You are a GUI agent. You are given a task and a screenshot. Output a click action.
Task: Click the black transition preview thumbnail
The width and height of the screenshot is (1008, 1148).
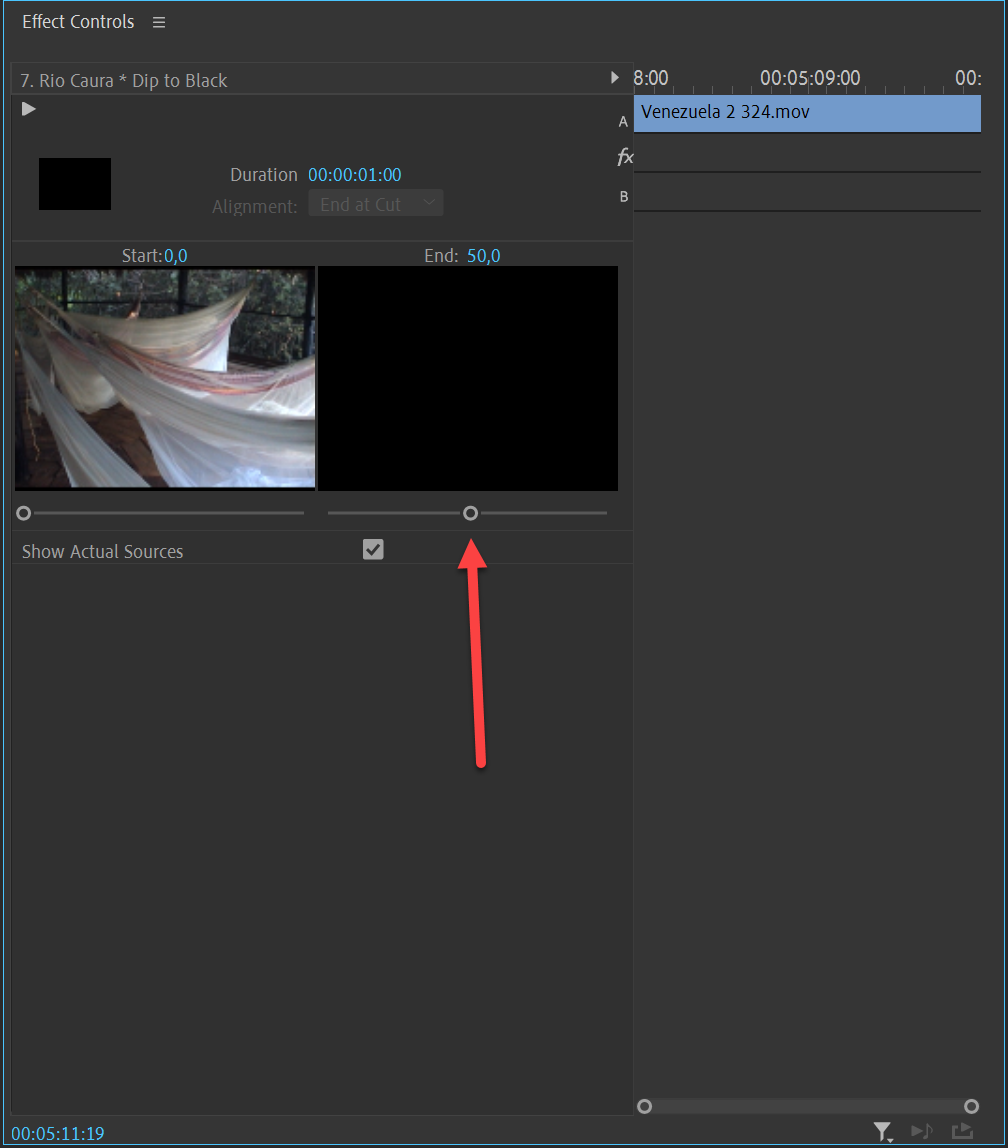click(467, 378)
